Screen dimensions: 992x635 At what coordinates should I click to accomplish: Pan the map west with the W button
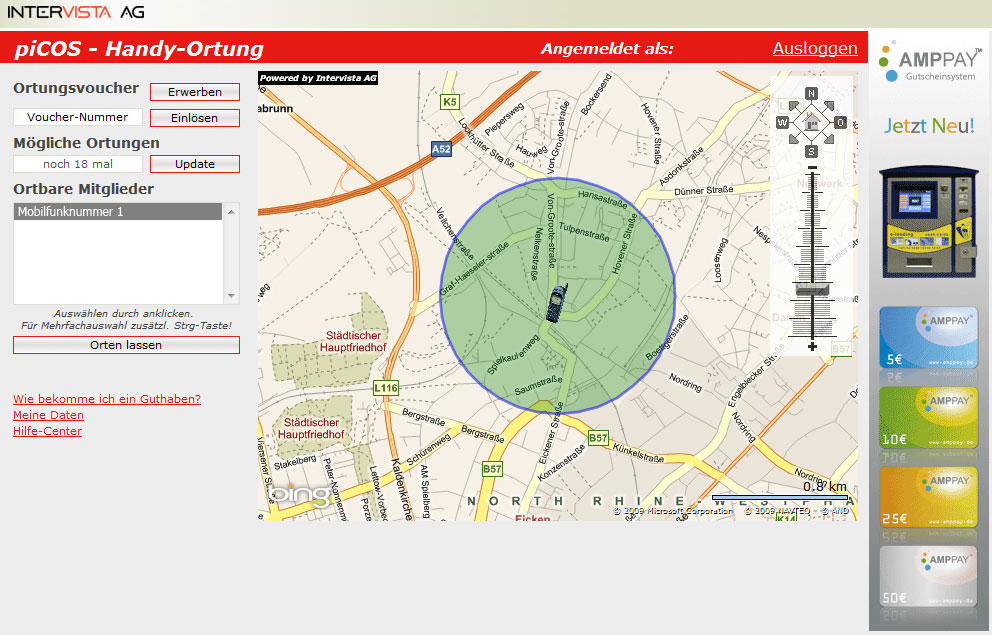(783, 122)
